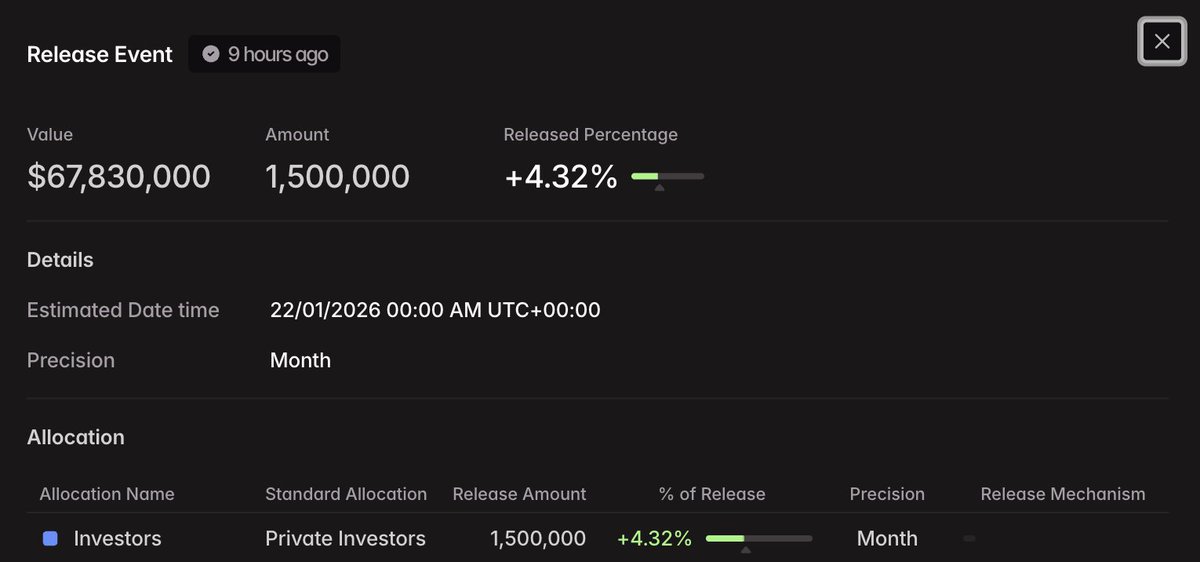The width and height of the screenshot is (1200, 562).
Task: Click the triangle marker under Investors release bar
Action: point(745,549)
